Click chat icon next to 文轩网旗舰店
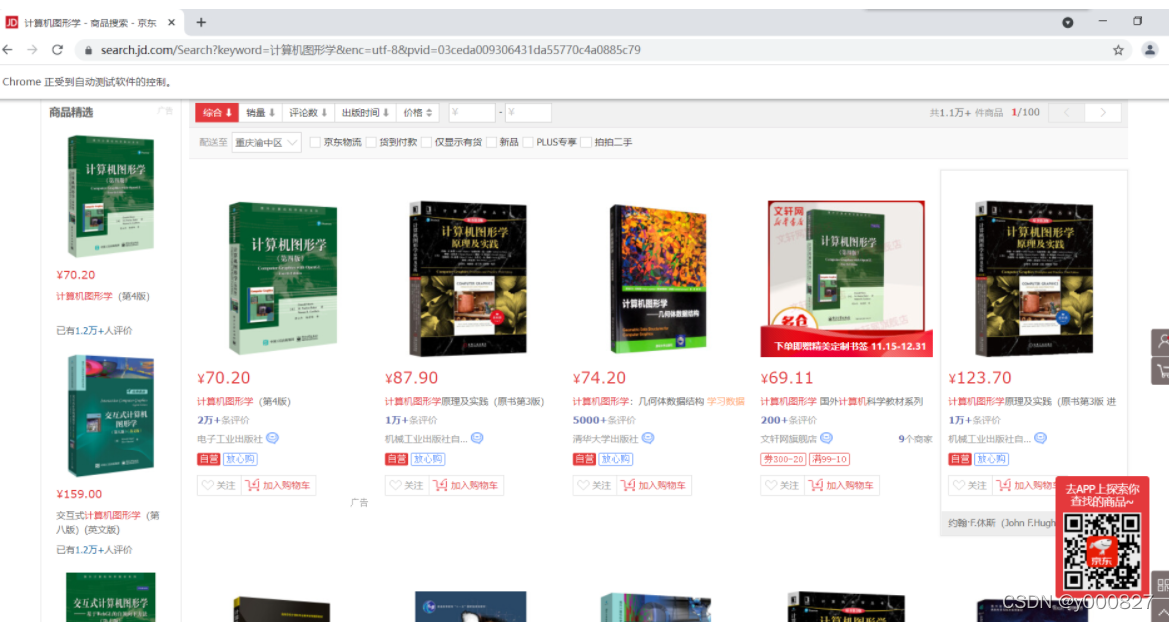 point(826,439)
